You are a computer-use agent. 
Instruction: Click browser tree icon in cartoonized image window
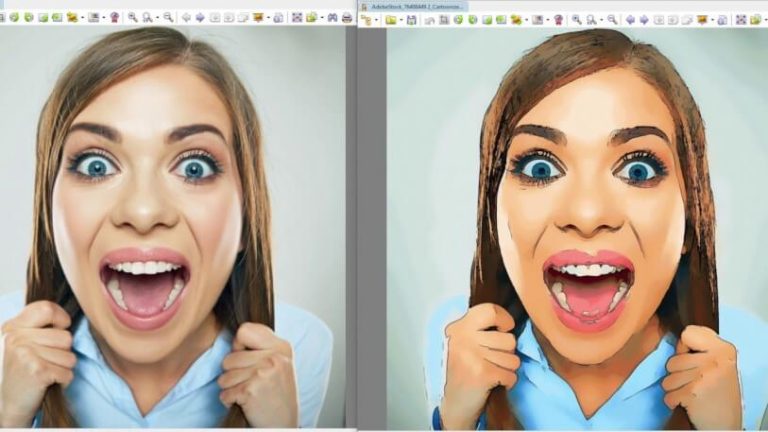pyautogui.click(x=366, y=20)
